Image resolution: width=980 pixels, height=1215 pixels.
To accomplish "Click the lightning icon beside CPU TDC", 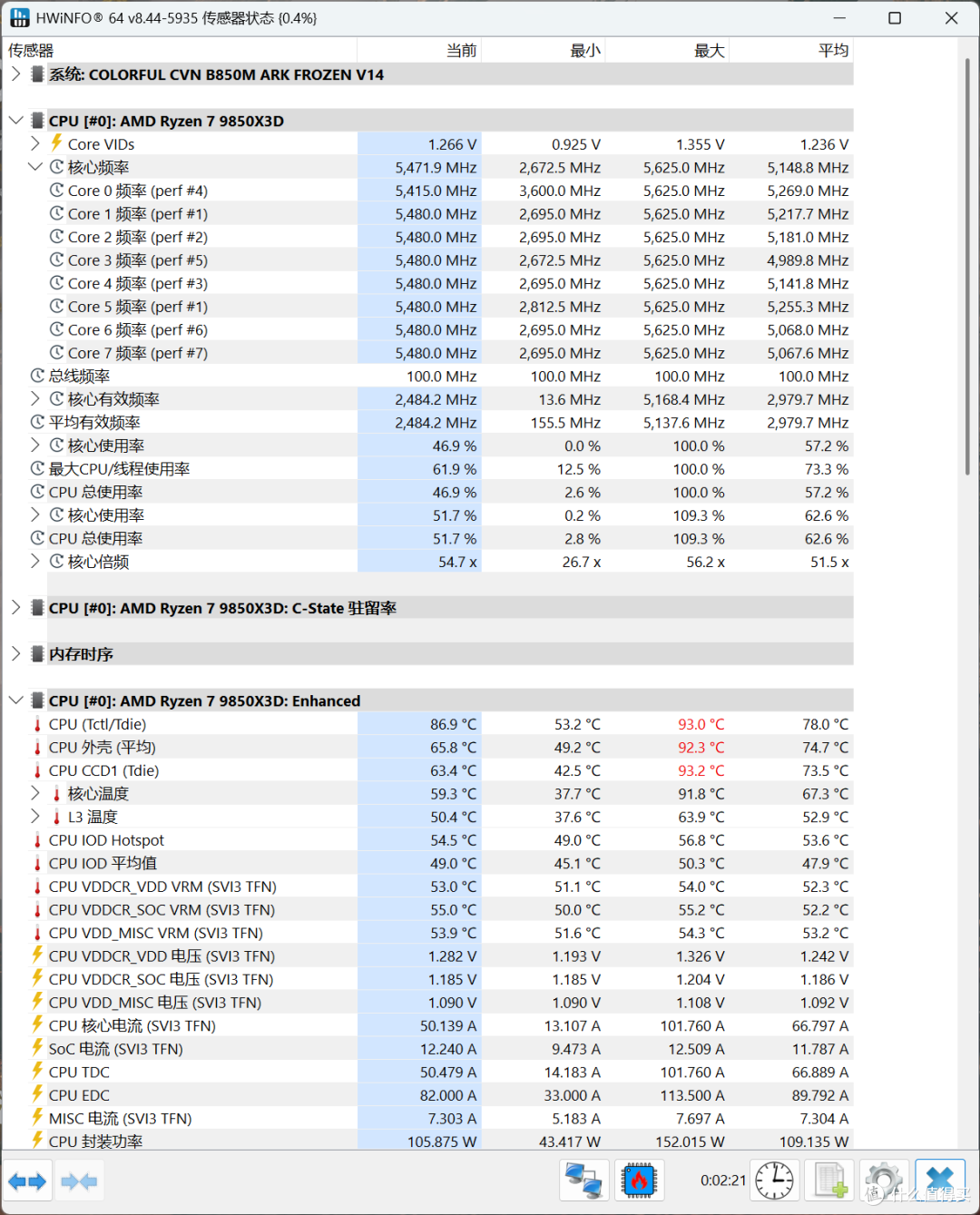I will coord(37,1072).
